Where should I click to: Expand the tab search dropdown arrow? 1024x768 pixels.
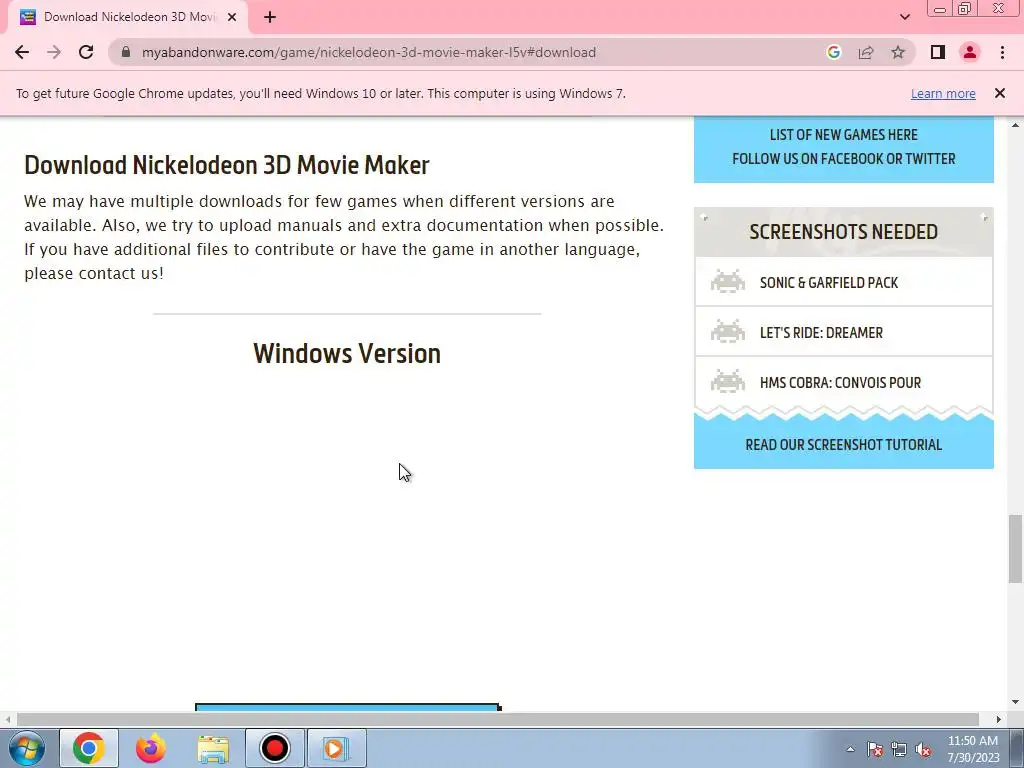(904, 18)
